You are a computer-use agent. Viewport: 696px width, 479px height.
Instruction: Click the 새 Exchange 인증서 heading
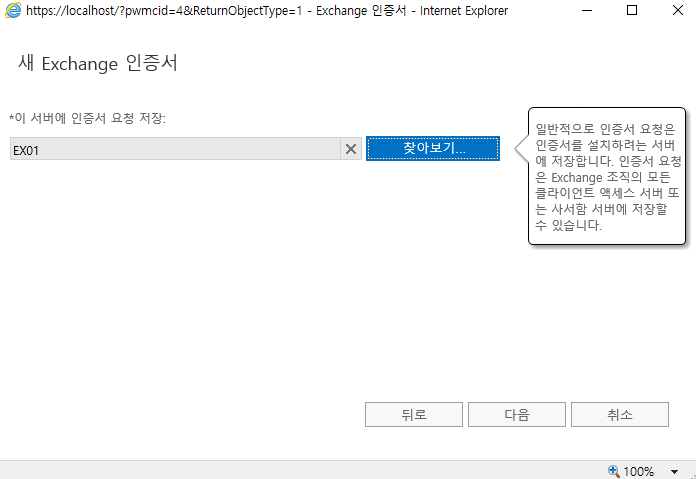point(98,63)
